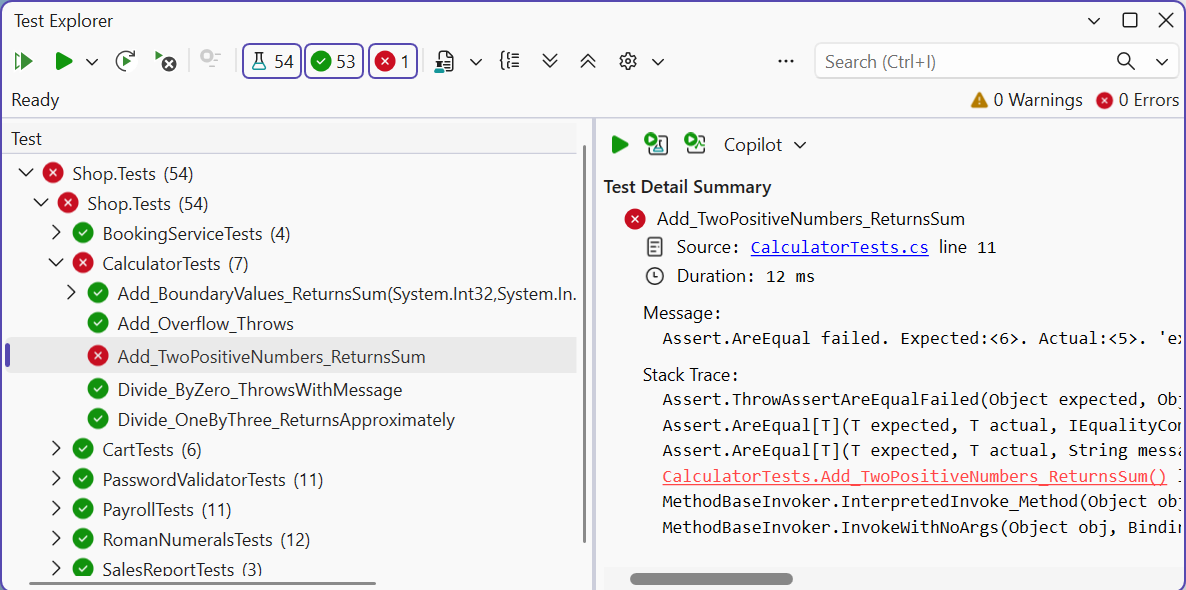Expand the Add_BoundaryValues_ReturnsSum node
1186x590 pixels.
pos(71,293)
